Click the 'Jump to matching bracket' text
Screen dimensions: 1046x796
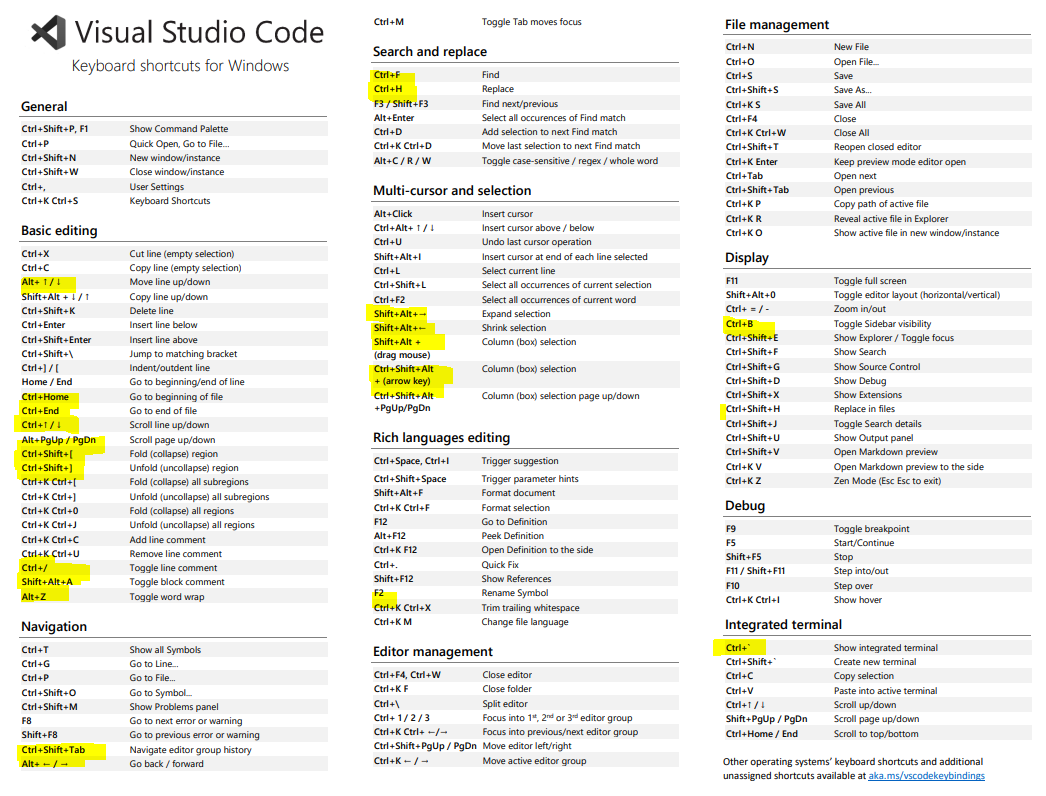pos(183,354)
